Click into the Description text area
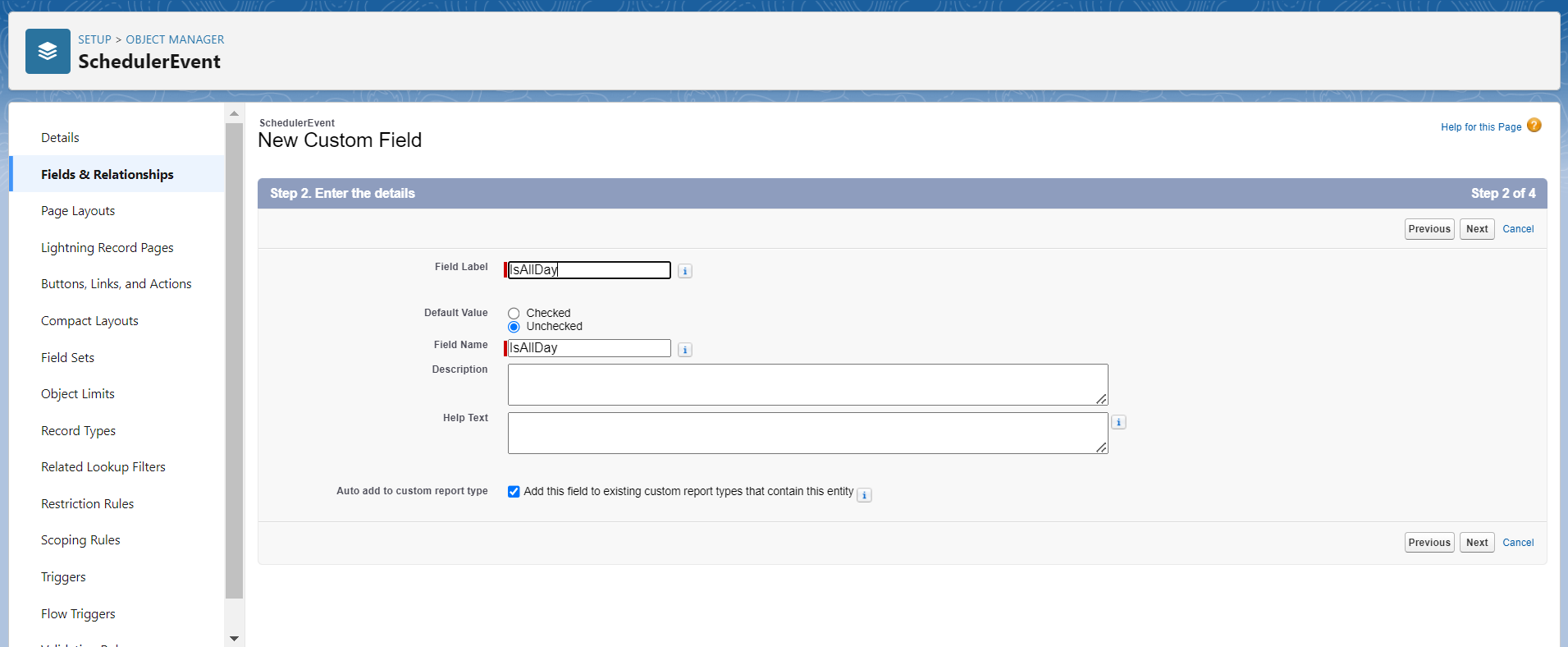The height and width of the screenshot is (647, 1568). (x=807, y=384)
